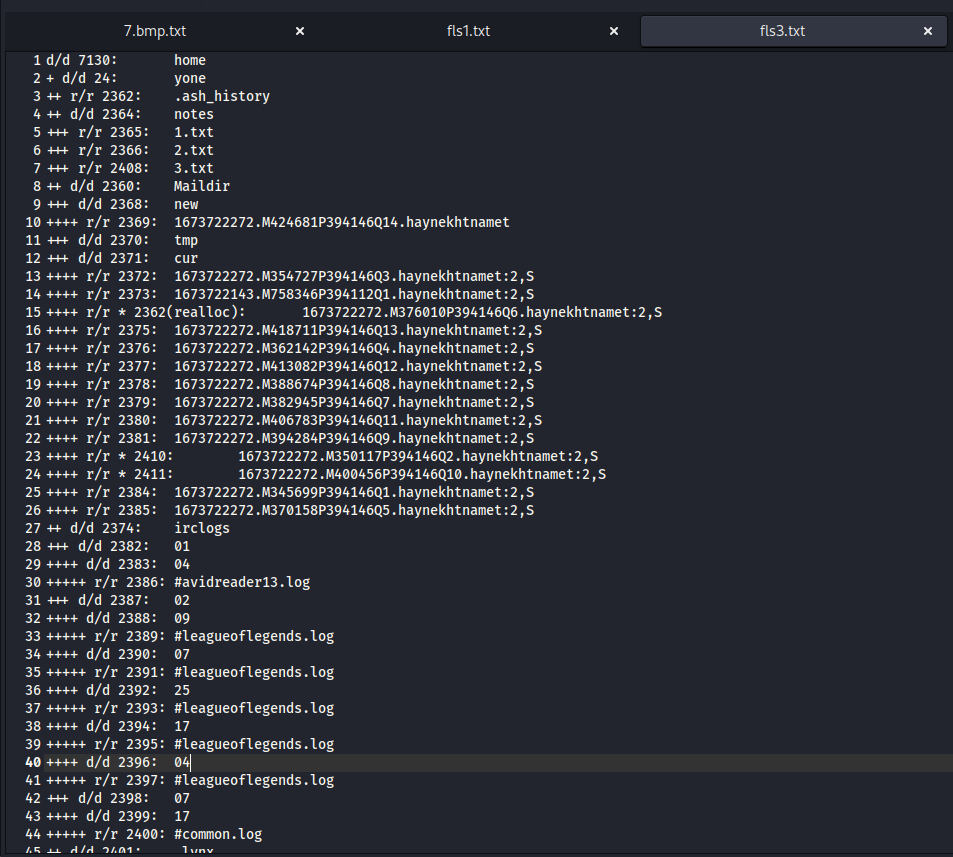Close the fls1.txt tab

pyautogui.click(x=614, y=31)
